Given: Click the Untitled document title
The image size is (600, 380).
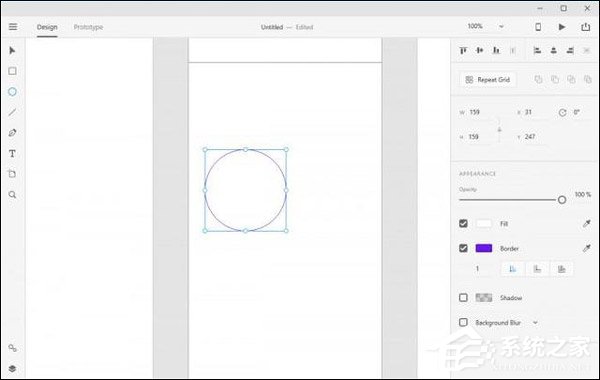Looking at the screenshot, I should tap(272, 27).
